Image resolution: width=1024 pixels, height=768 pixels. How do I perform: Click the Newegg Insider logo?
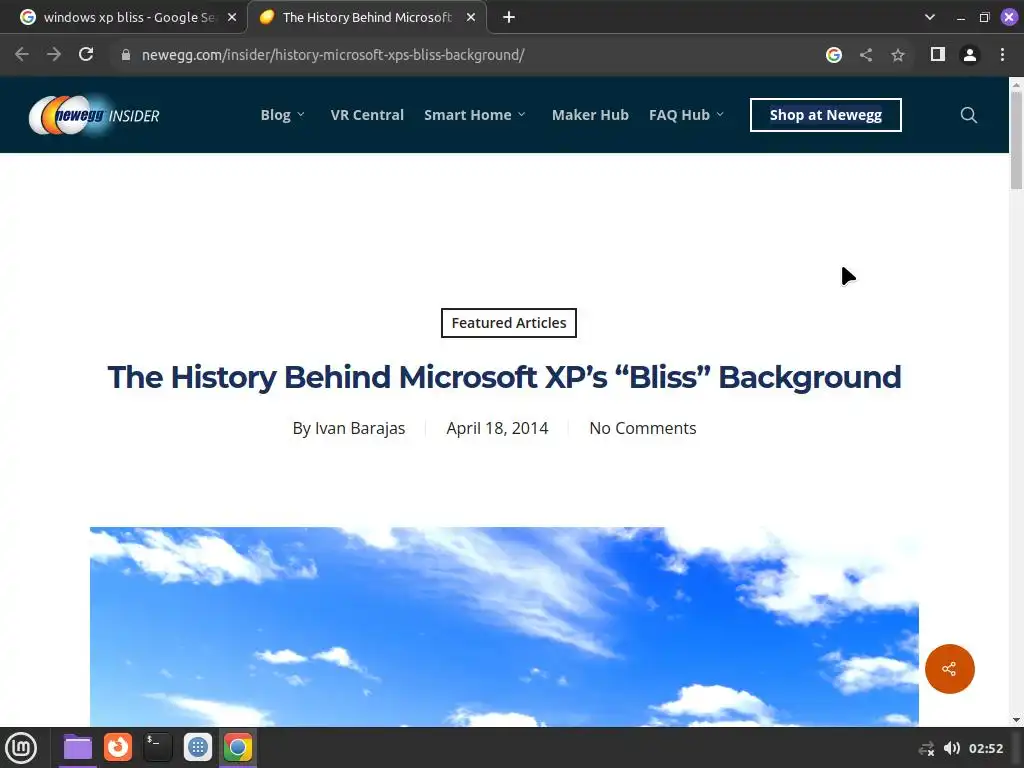(94, 116)
